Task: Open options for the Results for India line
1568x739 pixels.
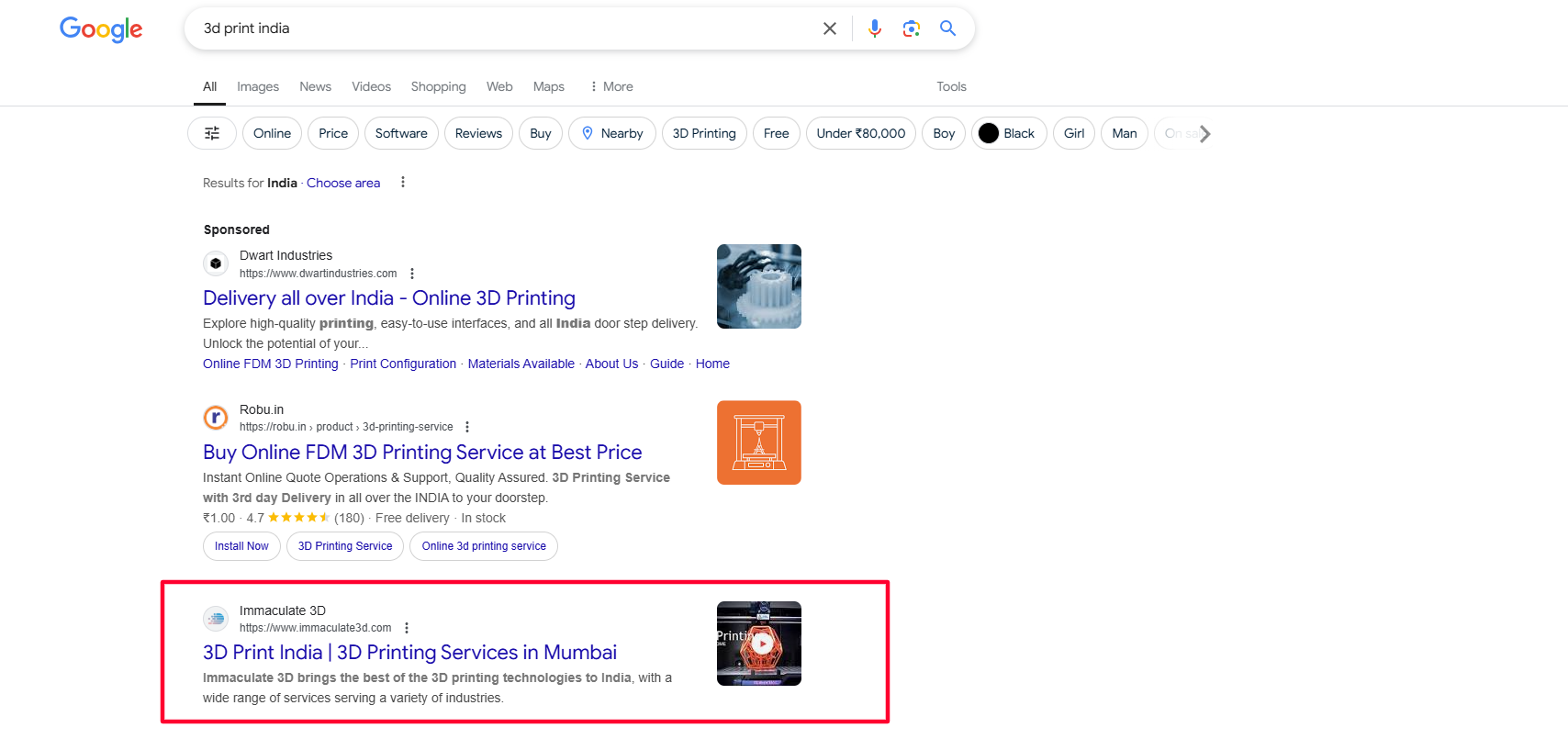Action: pyautogui.click(x=403, y=183)
